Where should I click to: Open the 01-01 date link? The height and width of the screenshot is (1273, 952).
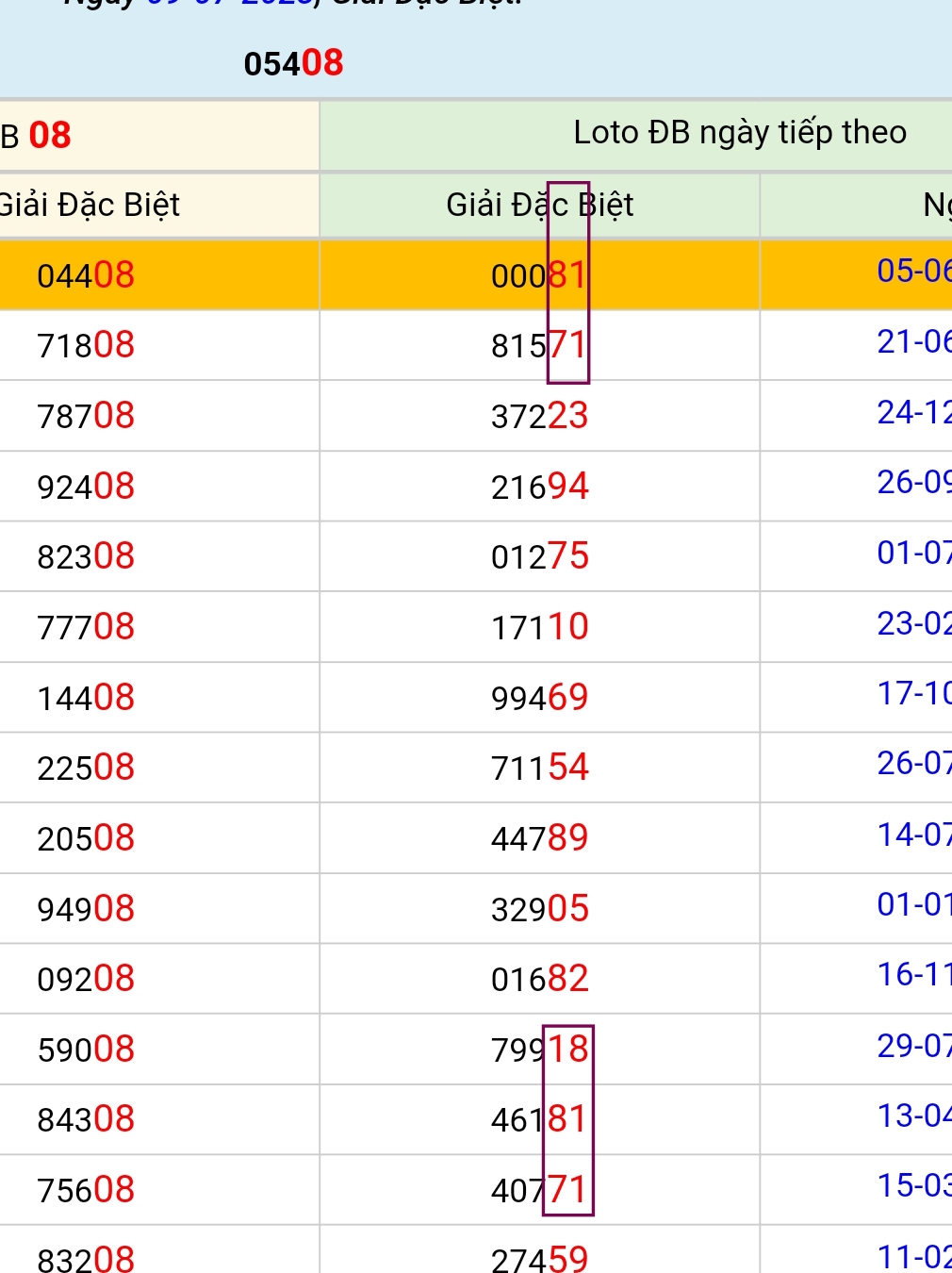point(913,905)
